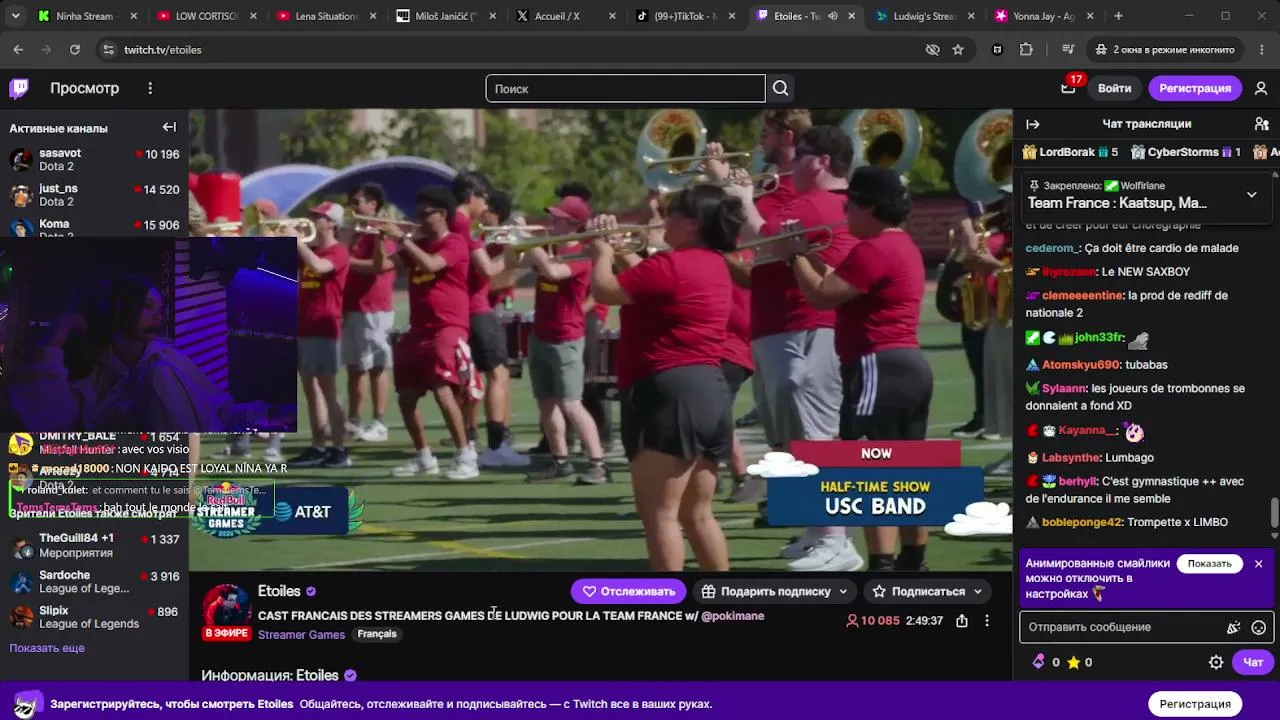Expand the list with Показать еще
This screenshot has height=720, width=1280.
47,648
